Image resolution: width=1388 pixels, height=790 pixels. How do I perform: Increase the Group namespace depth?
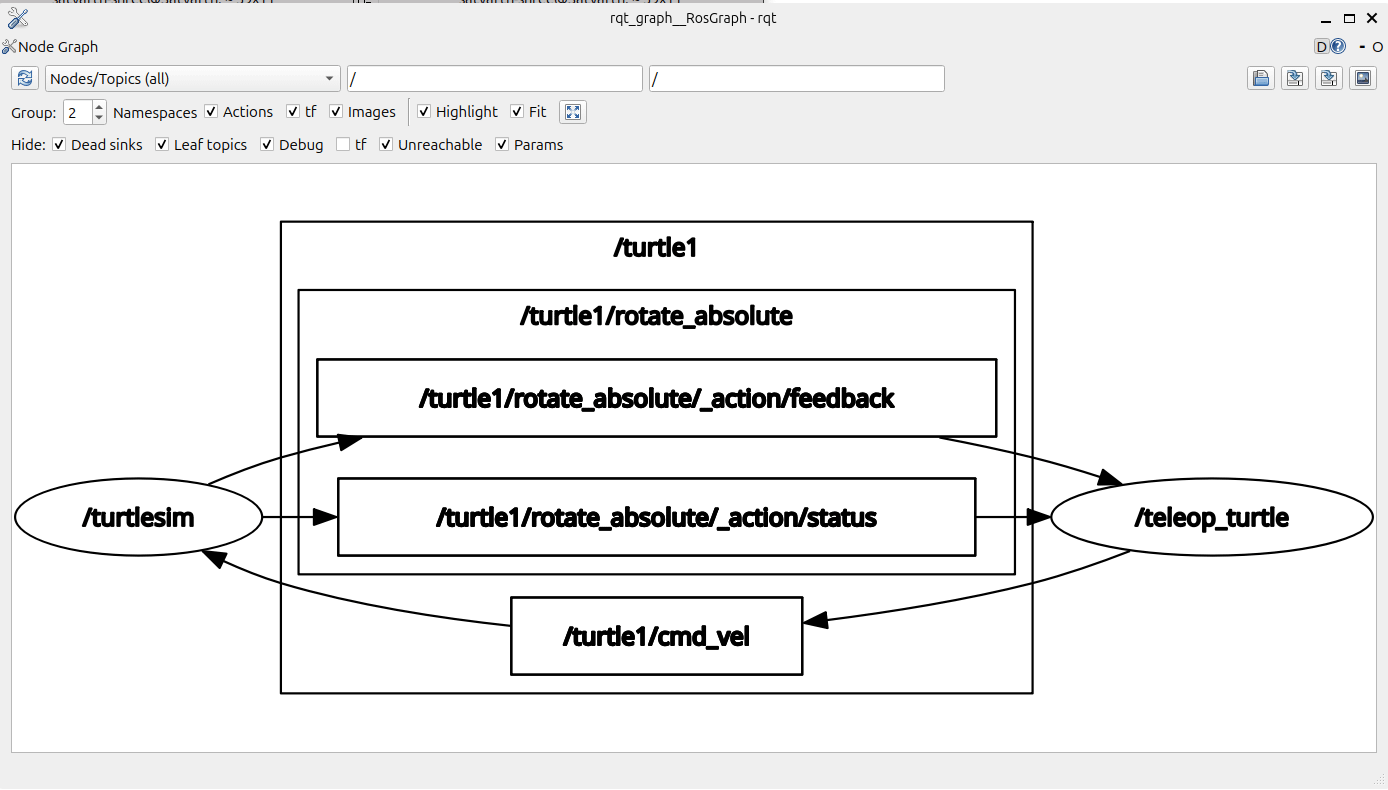click(99, 106)
